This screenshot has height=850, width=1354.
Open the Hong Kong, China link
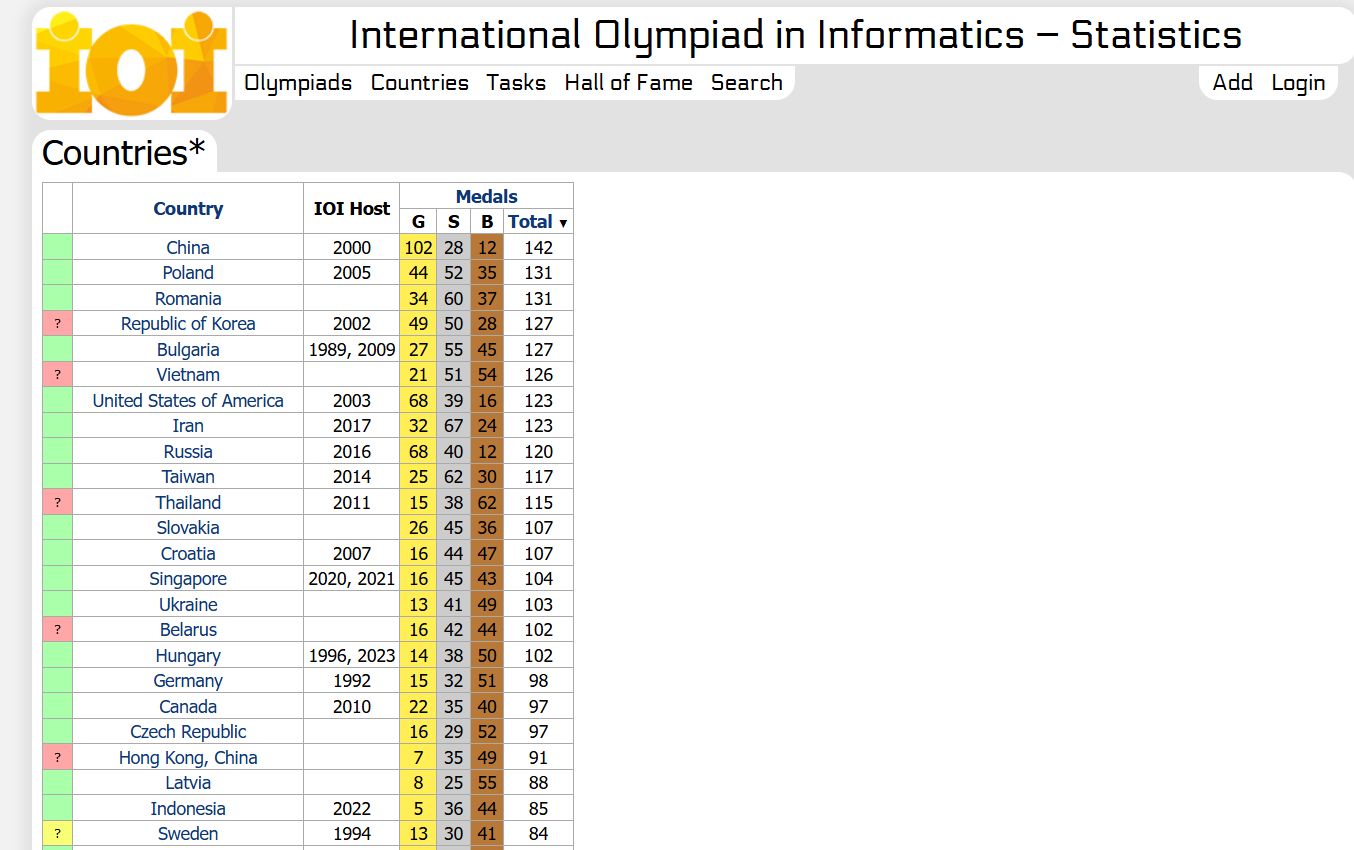[188, 758]
